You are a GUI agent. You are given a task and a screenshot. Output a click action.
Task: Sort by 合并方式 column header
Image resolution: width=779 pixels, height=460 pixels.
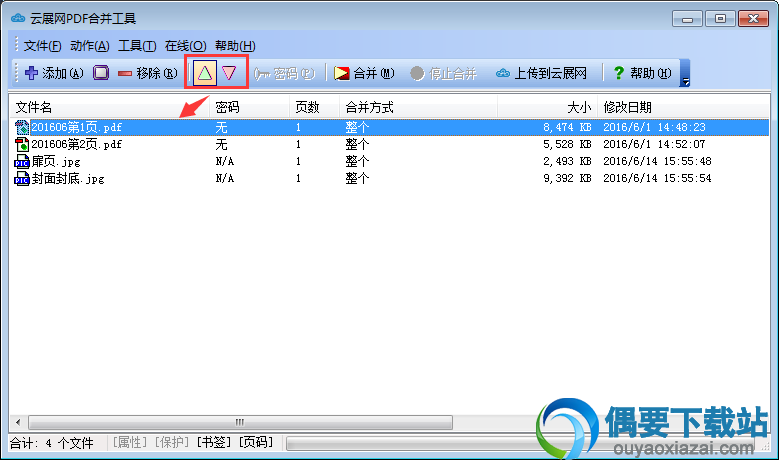(419, 107)
